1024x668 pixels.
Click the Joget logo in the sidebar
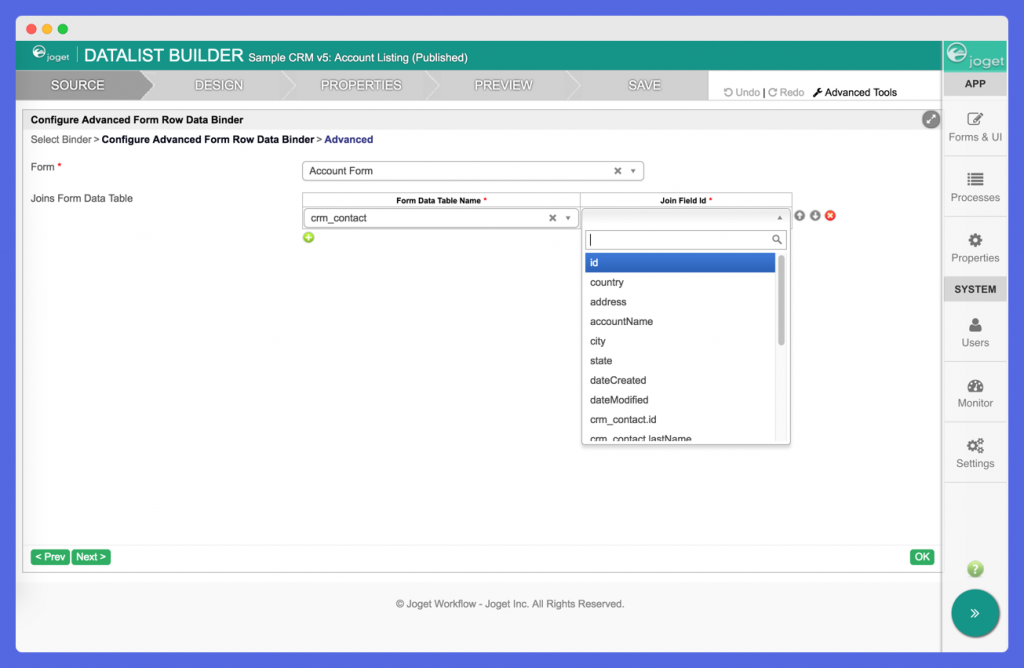click(x=975, y=56)
